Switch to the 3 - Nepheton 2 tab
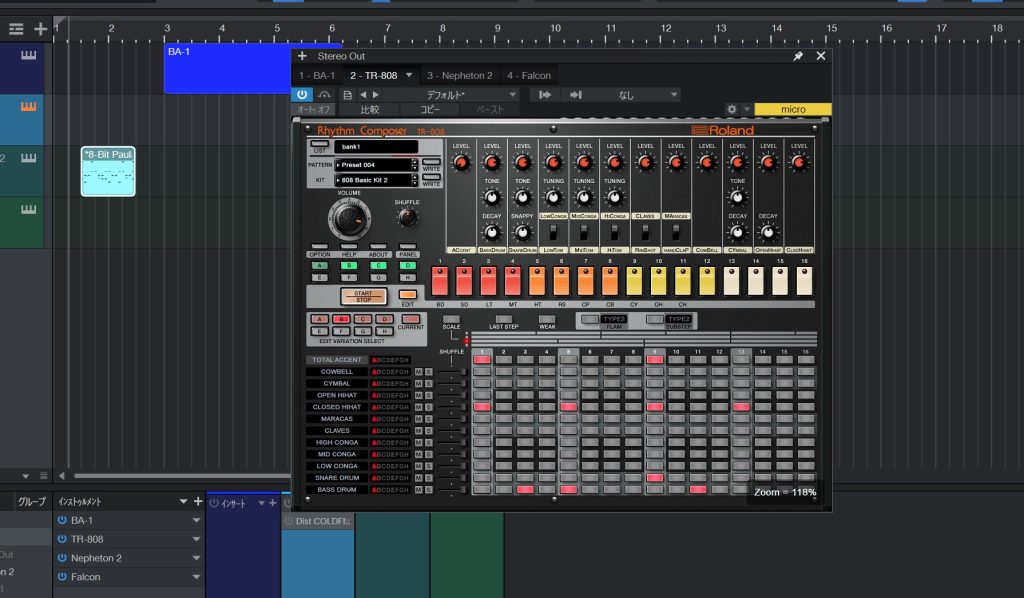This screenshot has height=598, width=1024. point(459,75)
